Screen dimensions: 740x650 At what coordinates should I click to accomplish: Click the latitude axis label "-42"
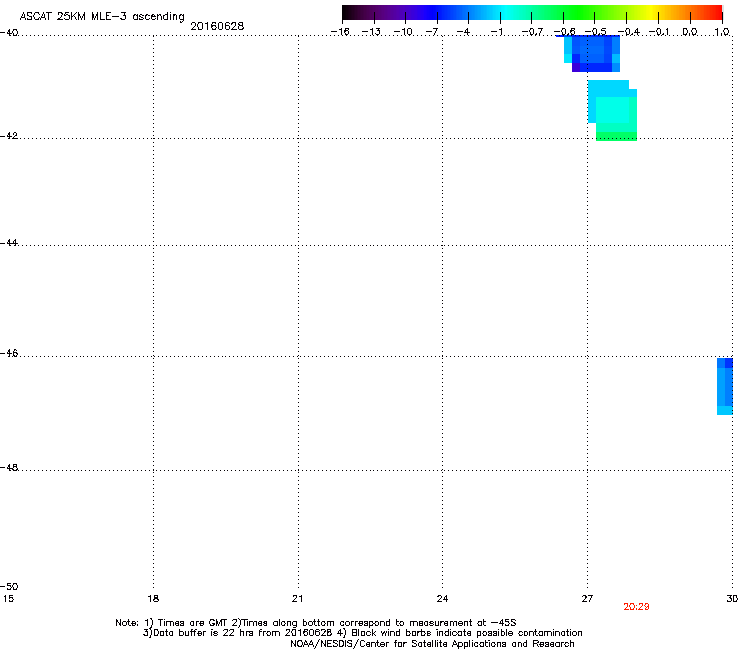9,135
